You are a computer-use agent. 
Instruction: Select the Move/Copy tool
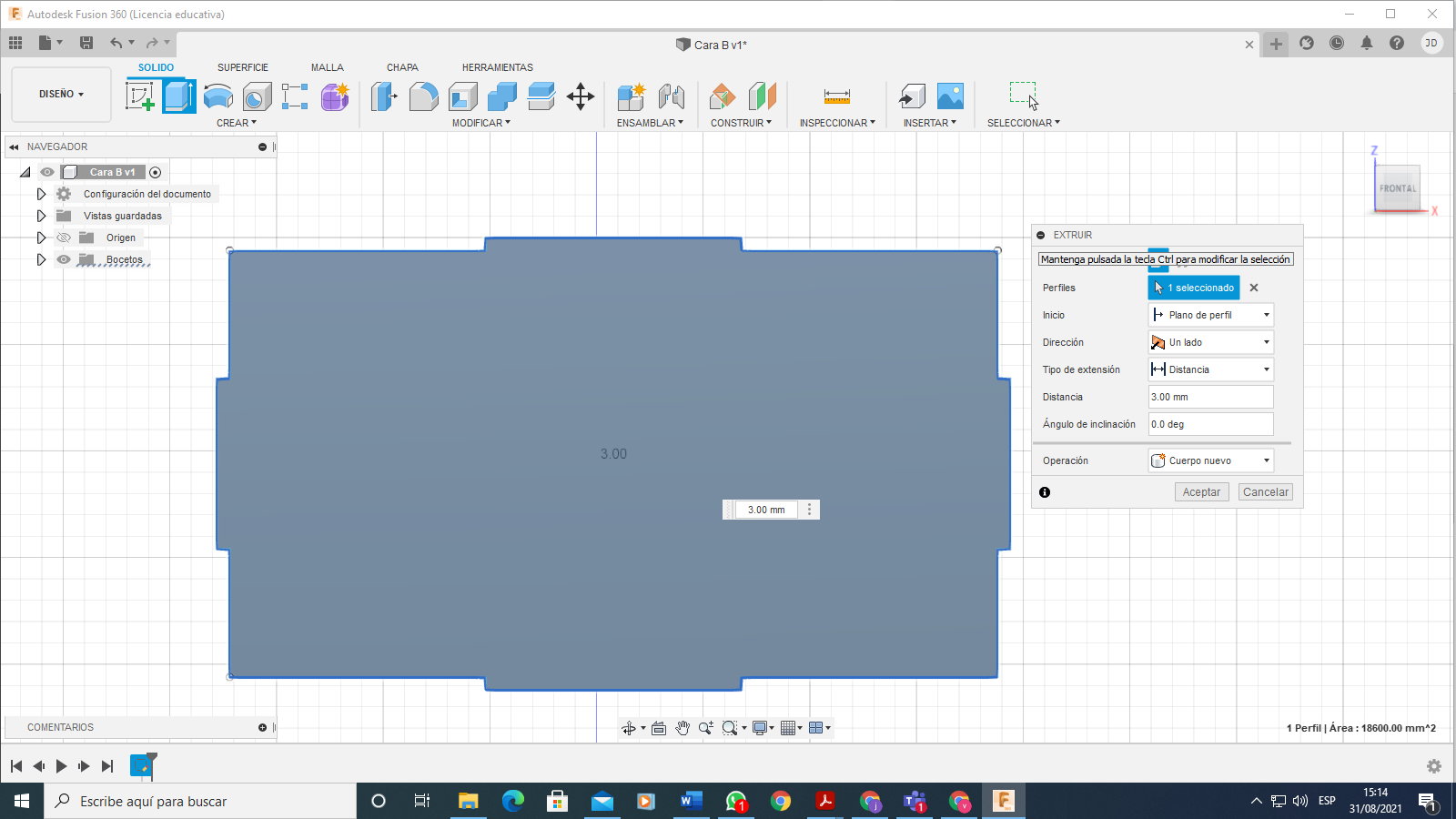[x=581, y=96]
